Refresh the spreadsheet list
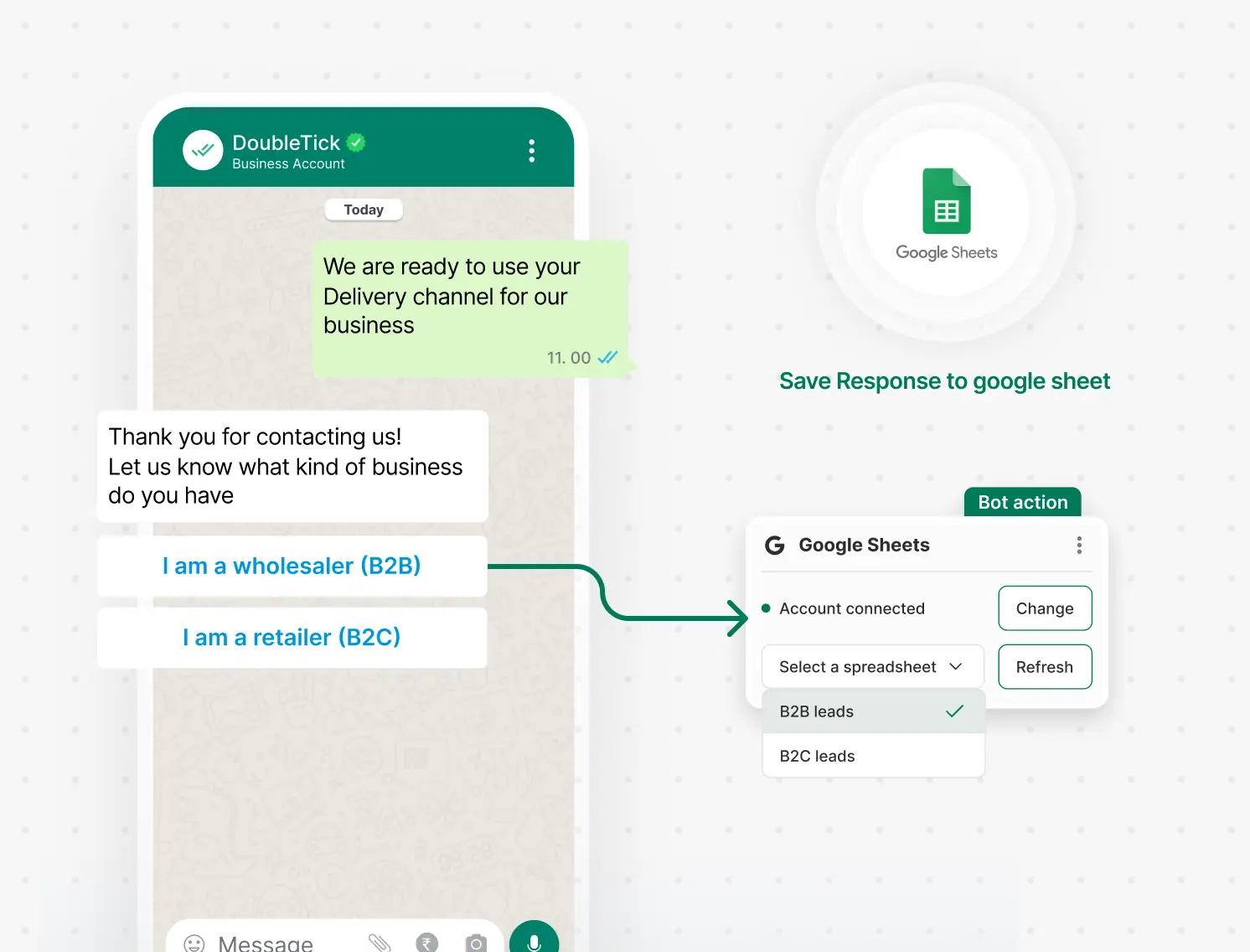This screenshot has height=952, width=1250. click(1045, 666)
